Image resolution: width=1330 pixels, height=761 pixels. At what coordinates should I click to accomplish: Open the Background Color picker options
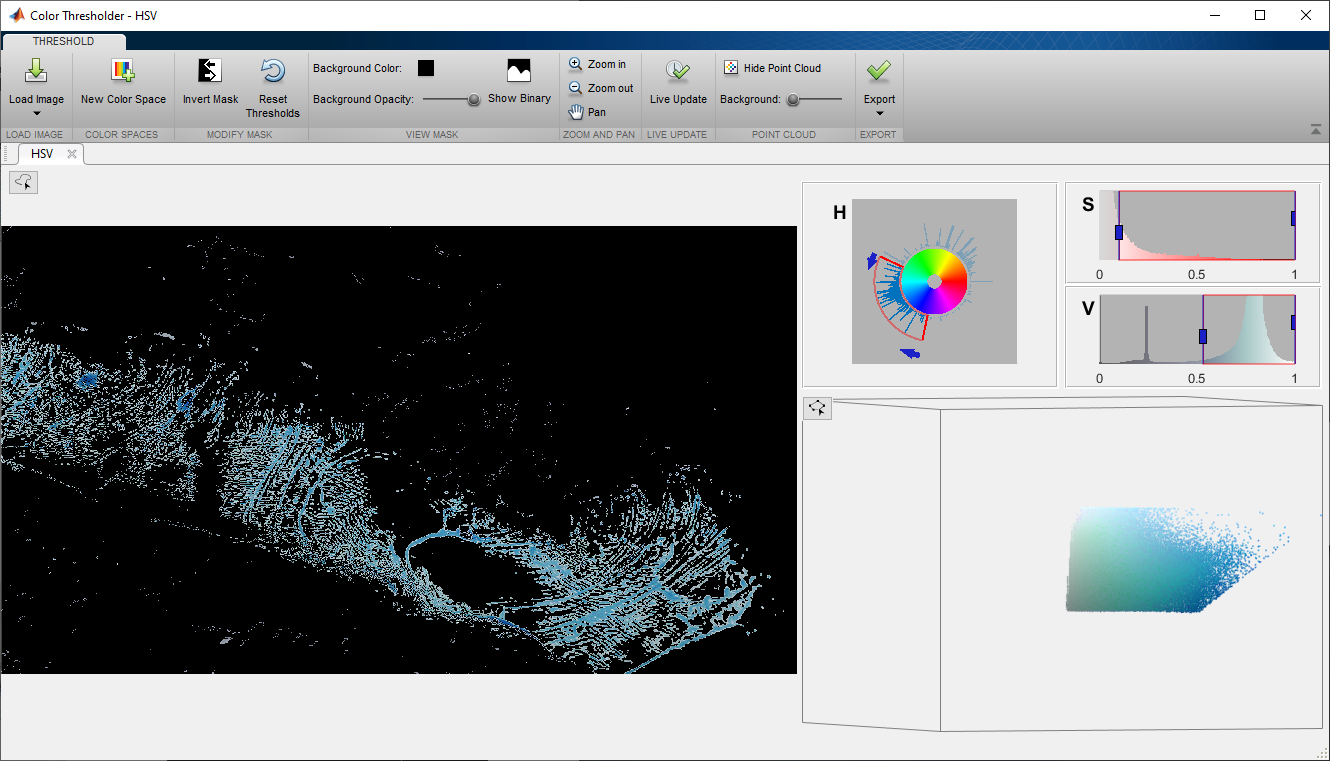tap(426, 68)
